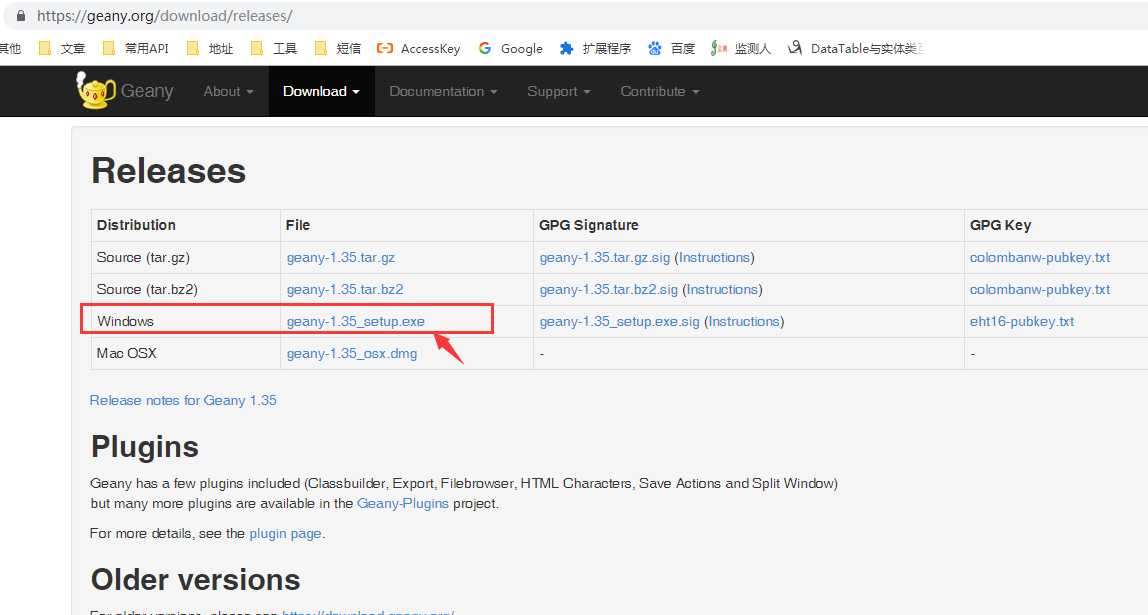The height and width of the screenshot is (615, 1148).
Task: Expand the Download dropdown menu
Action: [321, 92]
